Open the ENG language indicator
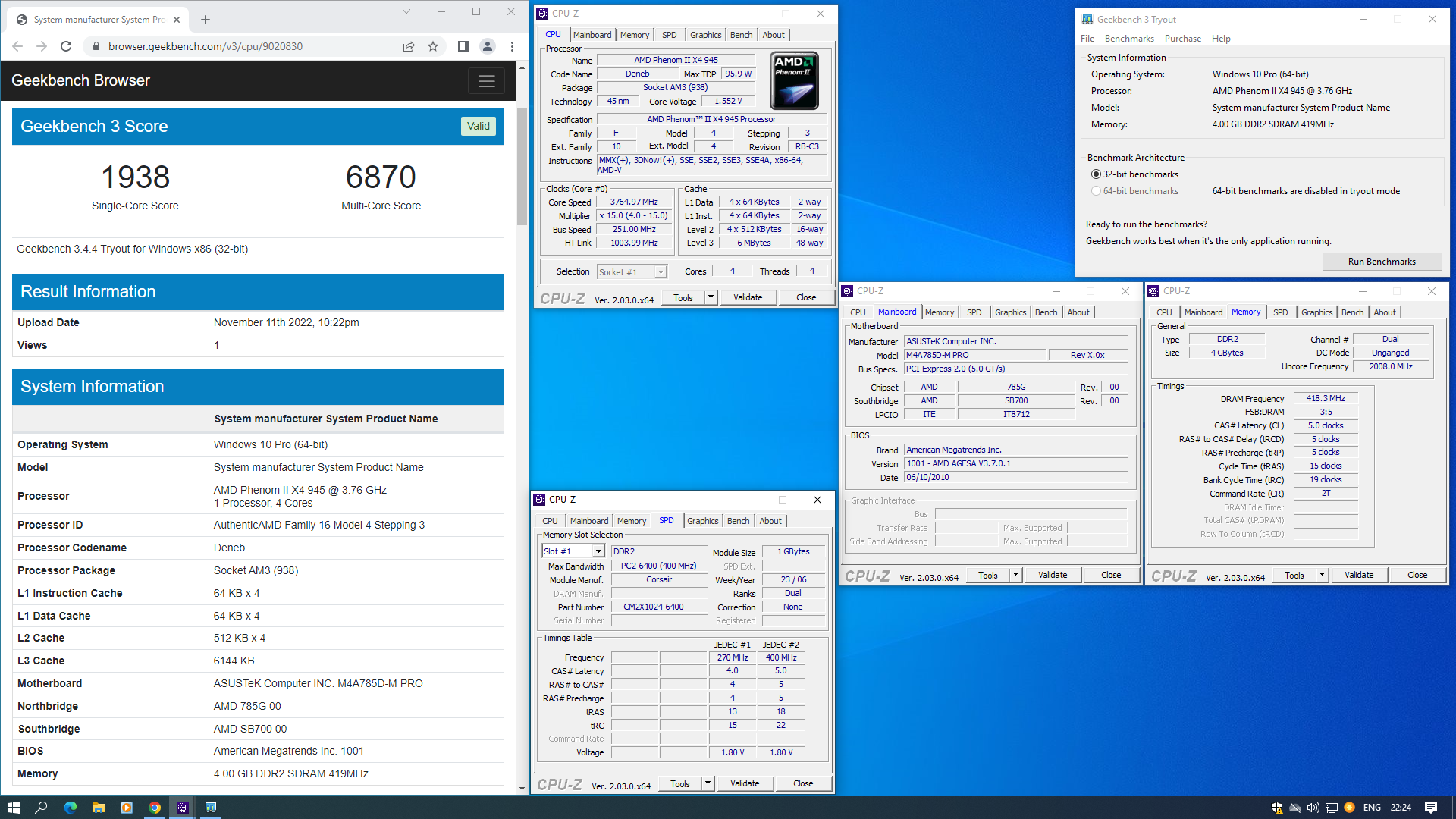The height and width of the screenshot is (819, 1456). click(1372, 808)
